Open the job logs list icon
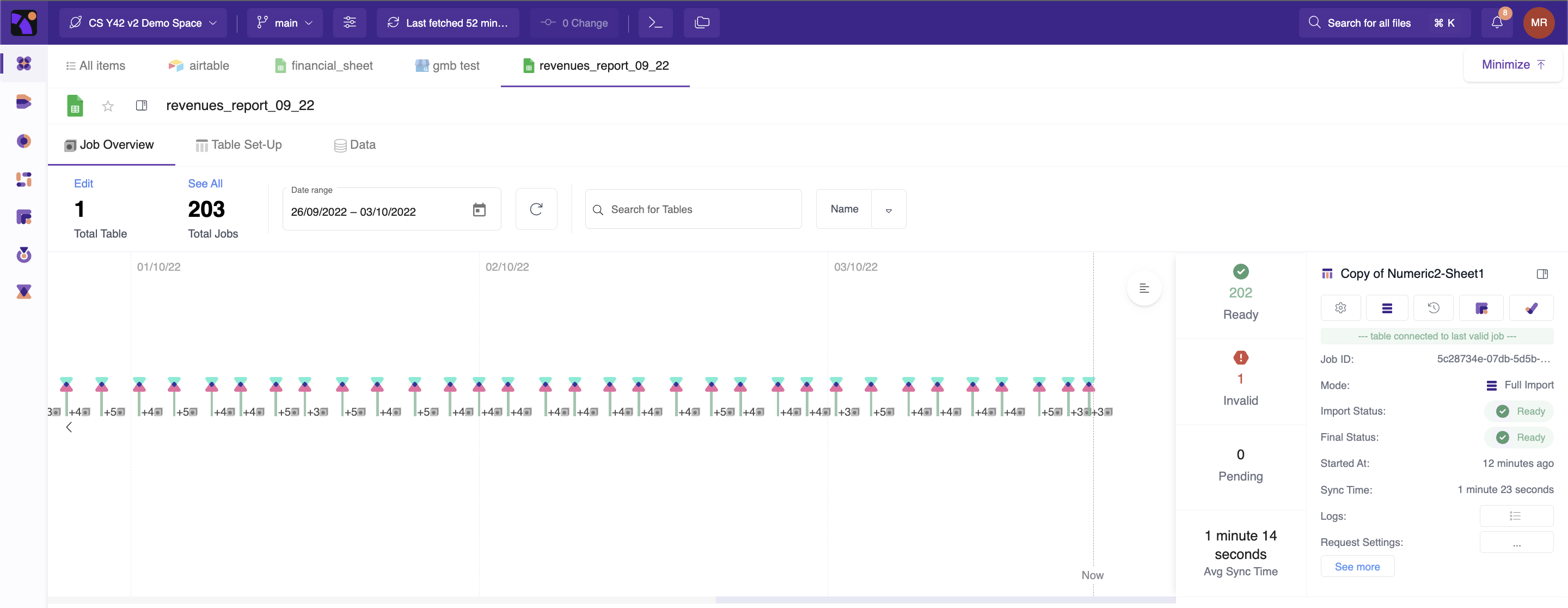The height and width of the screenshot is (608, 1568). point(1515,516)
